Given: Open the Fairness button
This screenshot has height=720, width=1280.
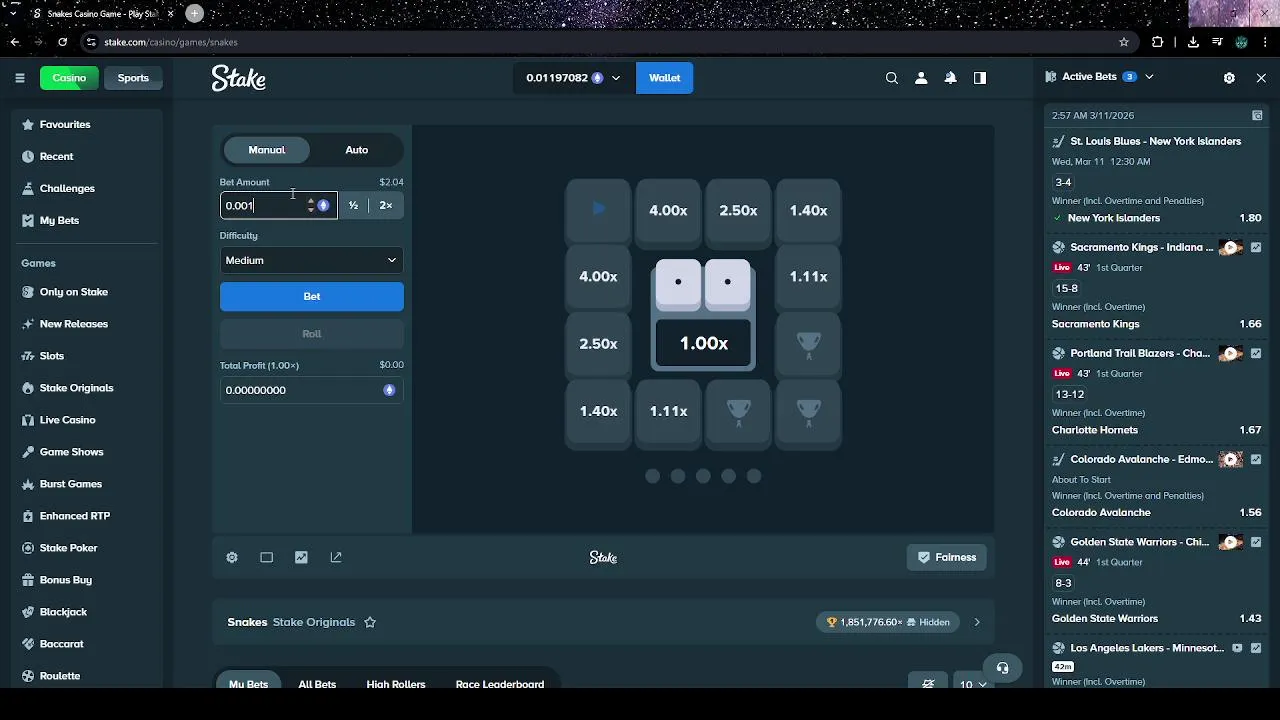Looking at the screenshot, I should click(947, 557).
